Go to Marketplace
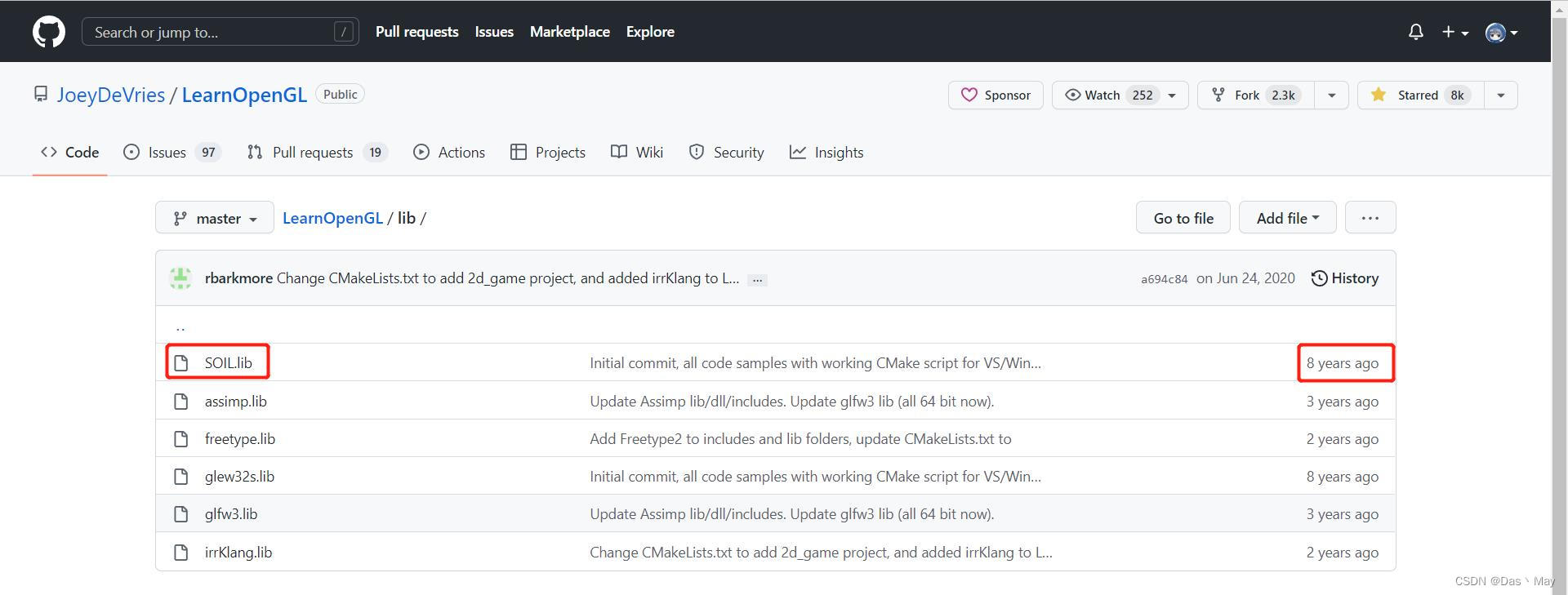Viewport: 1568px width, 595px height. (570, 32)
